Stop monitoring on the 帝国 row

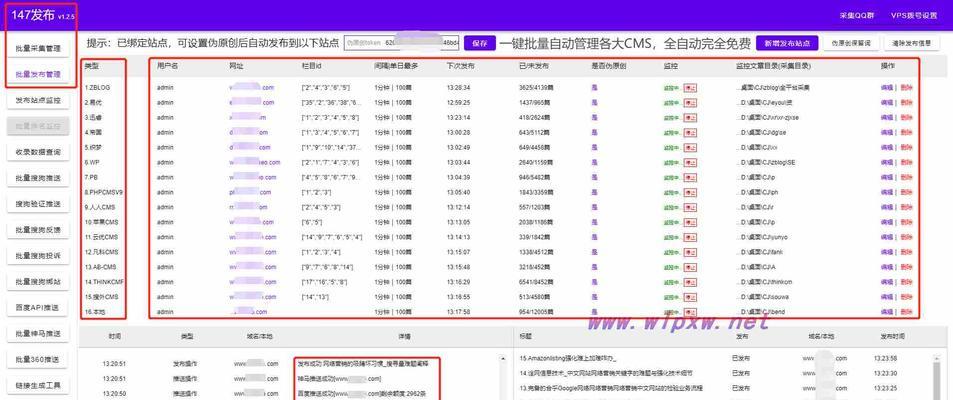click(690, 133)
